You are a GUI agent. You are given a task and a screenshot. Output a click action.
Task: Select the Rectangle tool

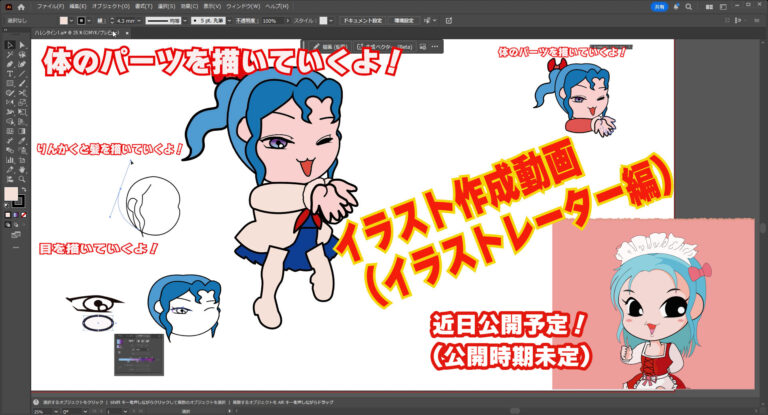(9, 83)
